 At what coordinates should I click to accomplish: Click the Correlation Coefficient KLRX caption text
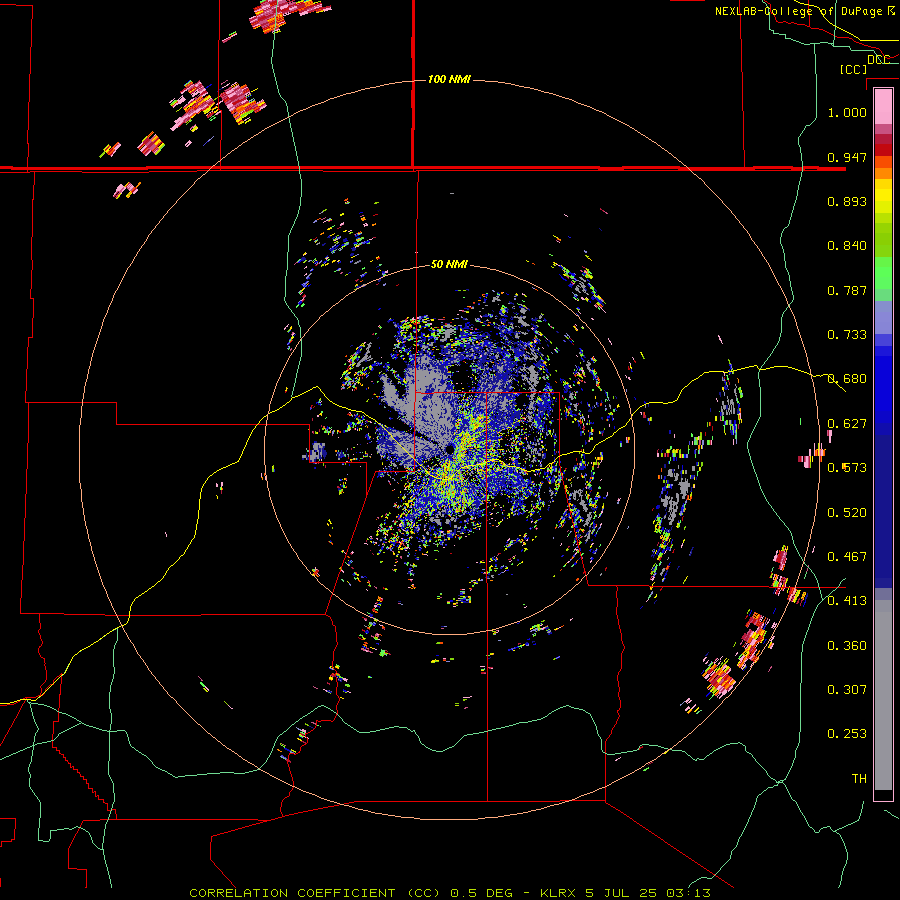pyautogui.click(x=450, y=893)
